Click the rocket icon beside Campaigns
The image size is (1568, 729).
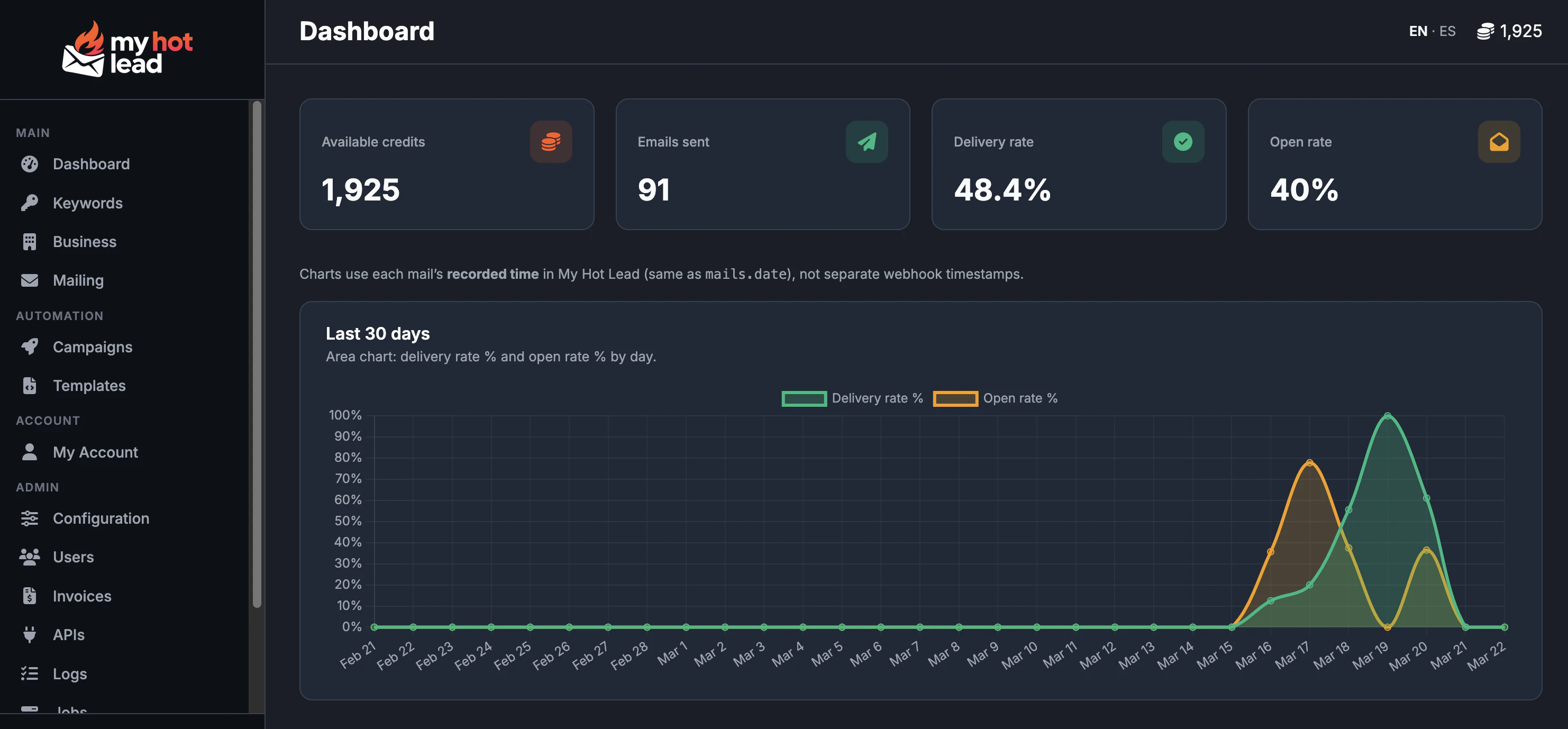click(x=29, y=347)
